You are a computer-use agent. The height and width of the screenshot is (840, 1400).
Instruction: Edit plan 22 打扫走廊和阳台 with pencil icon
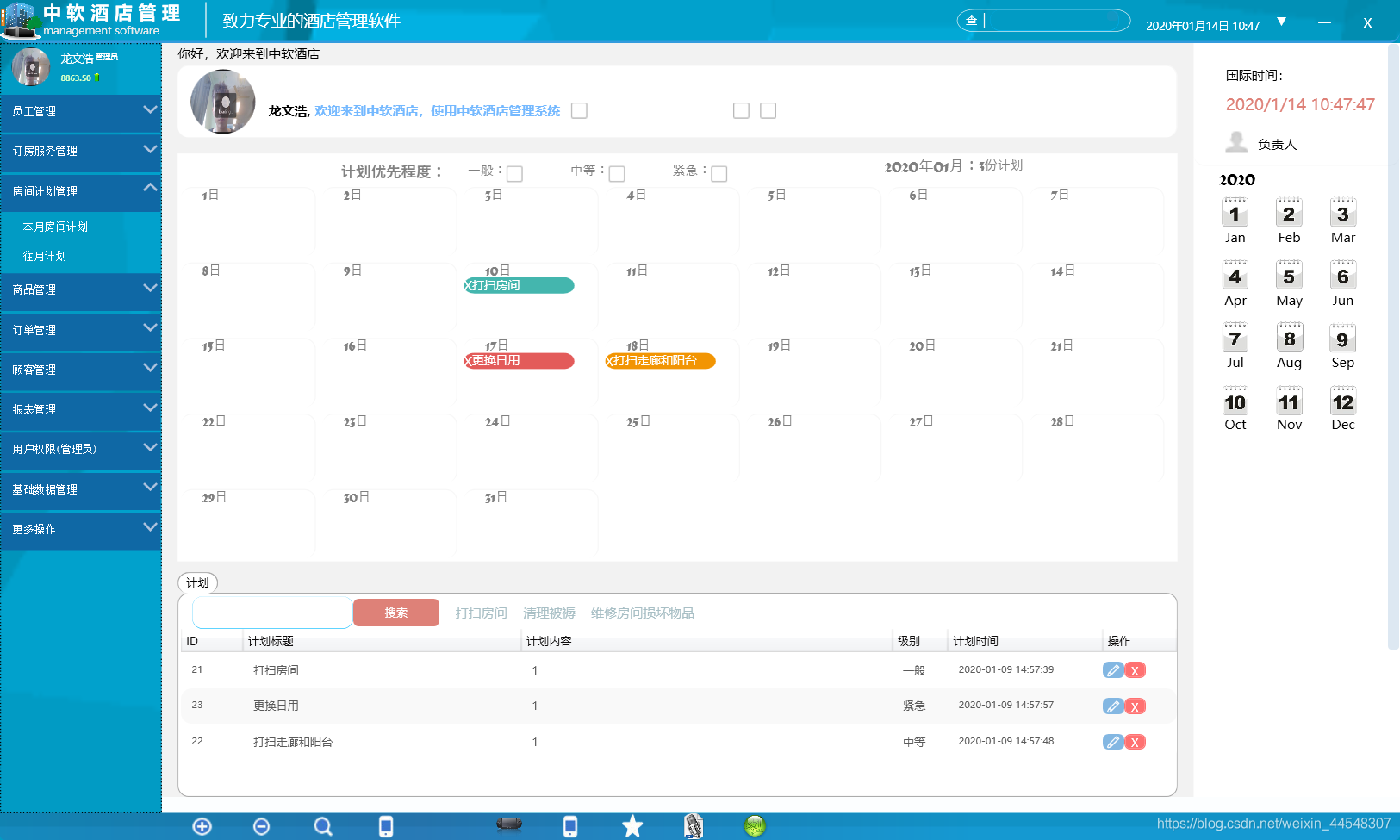click(1113, 742)
